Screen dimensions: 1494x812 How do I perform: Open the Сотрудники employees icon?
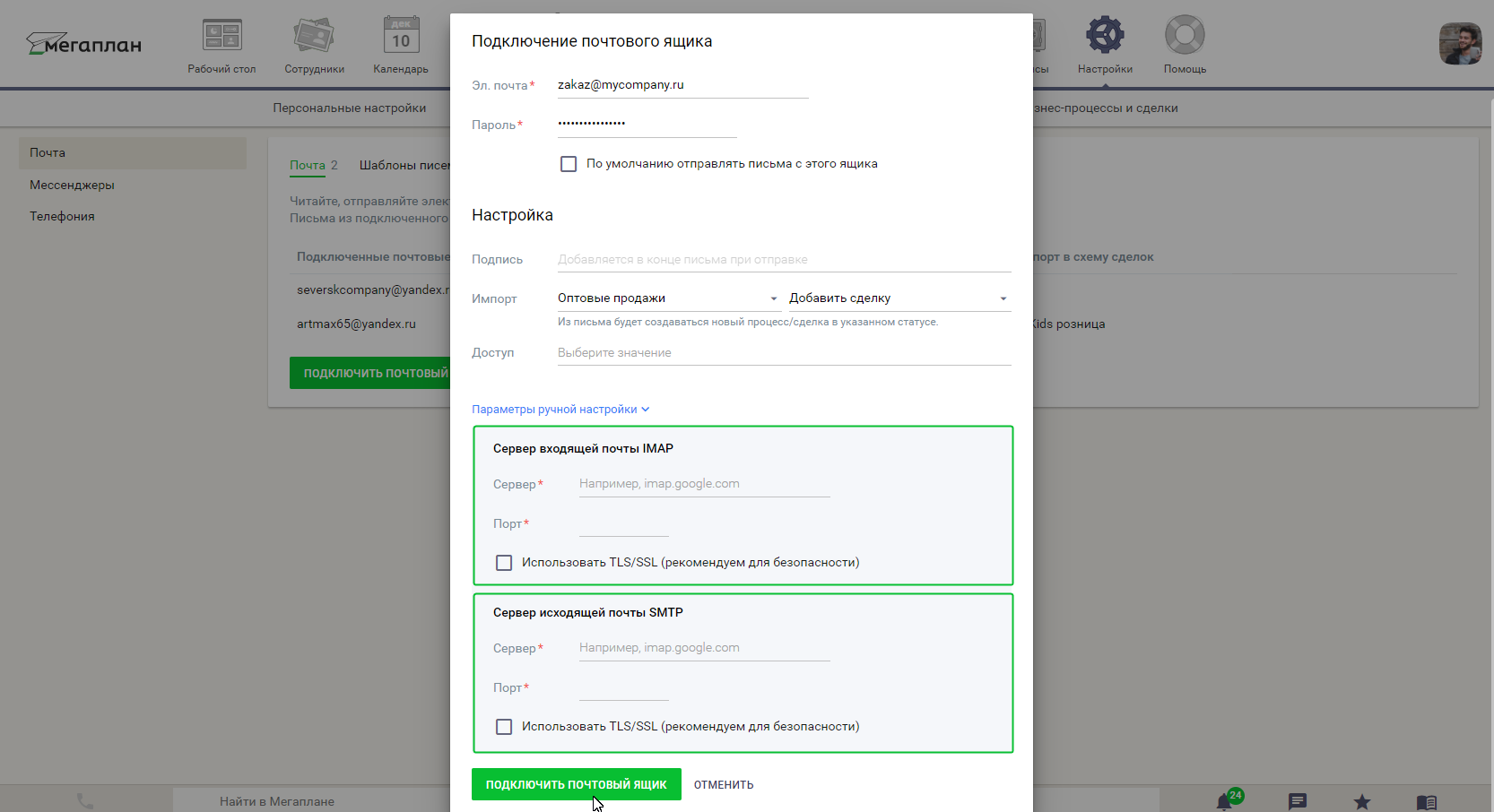(314, 36)
